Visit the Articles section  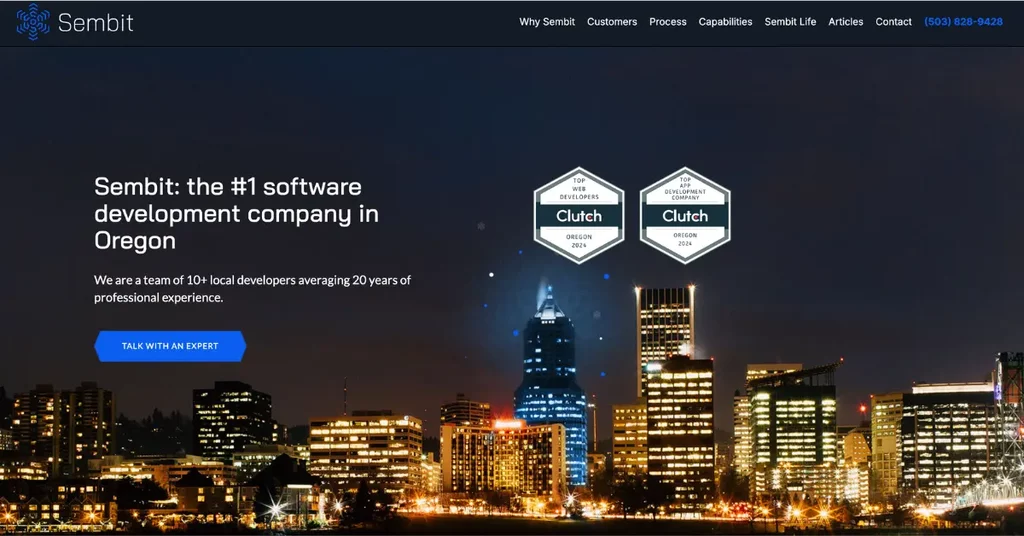pos(845,22)
